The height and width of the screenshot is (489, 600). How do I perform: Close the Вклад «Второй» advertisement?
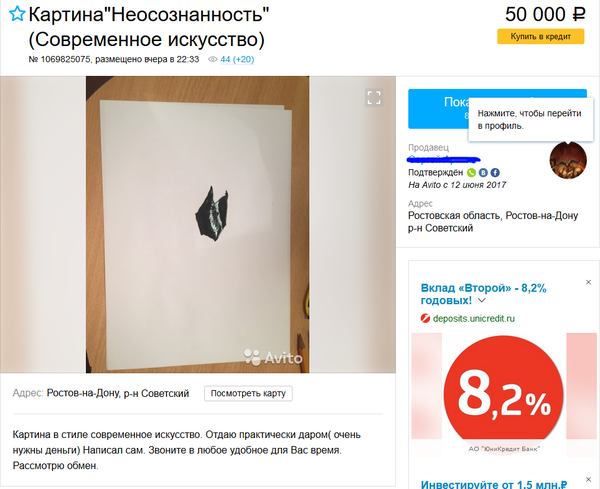[x=589, y=282]
